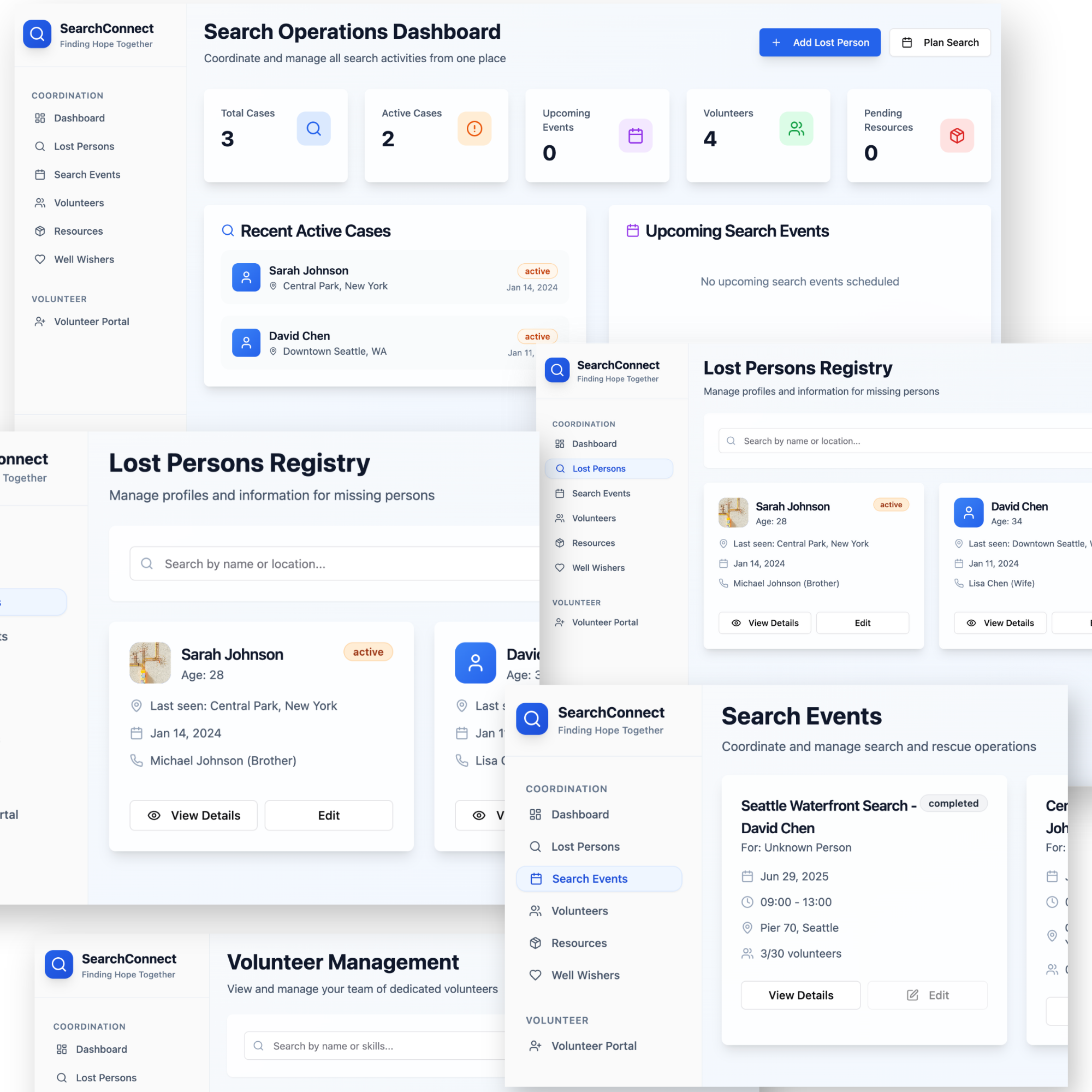Click SearchConnect logo in Search Events window
Screen dimensions: 1092x1092
point(532,719)
